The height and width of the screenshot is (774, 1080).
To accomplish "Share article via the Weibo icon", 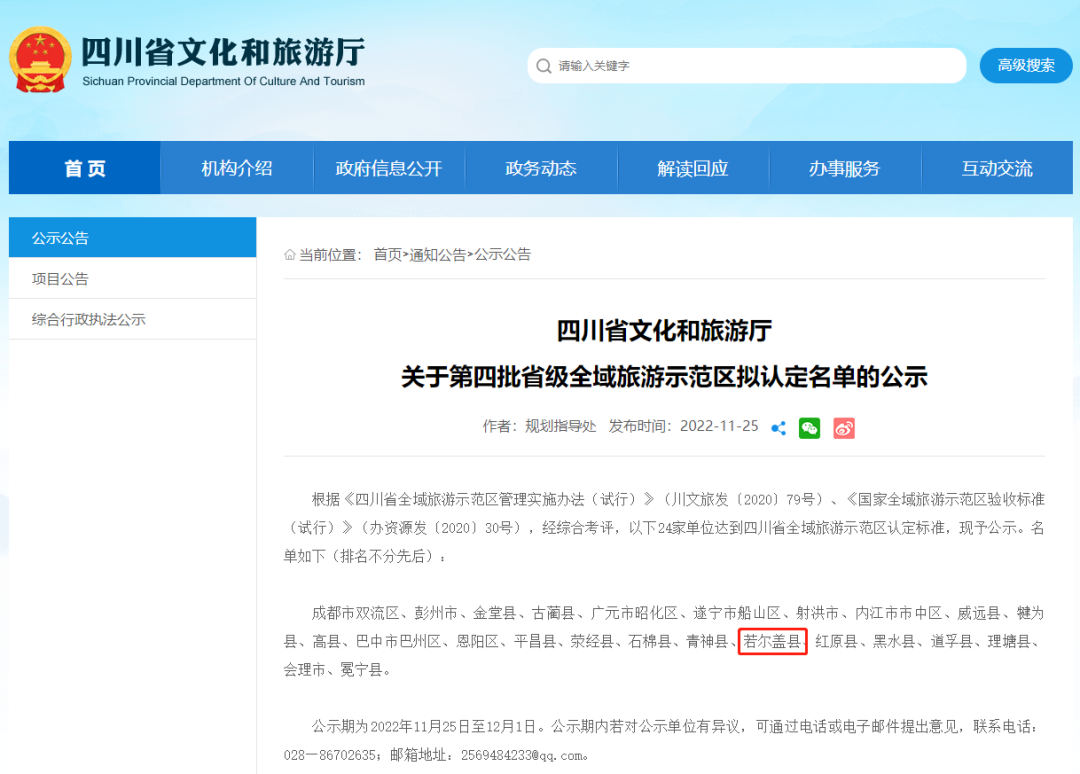I will click(843, 428).
